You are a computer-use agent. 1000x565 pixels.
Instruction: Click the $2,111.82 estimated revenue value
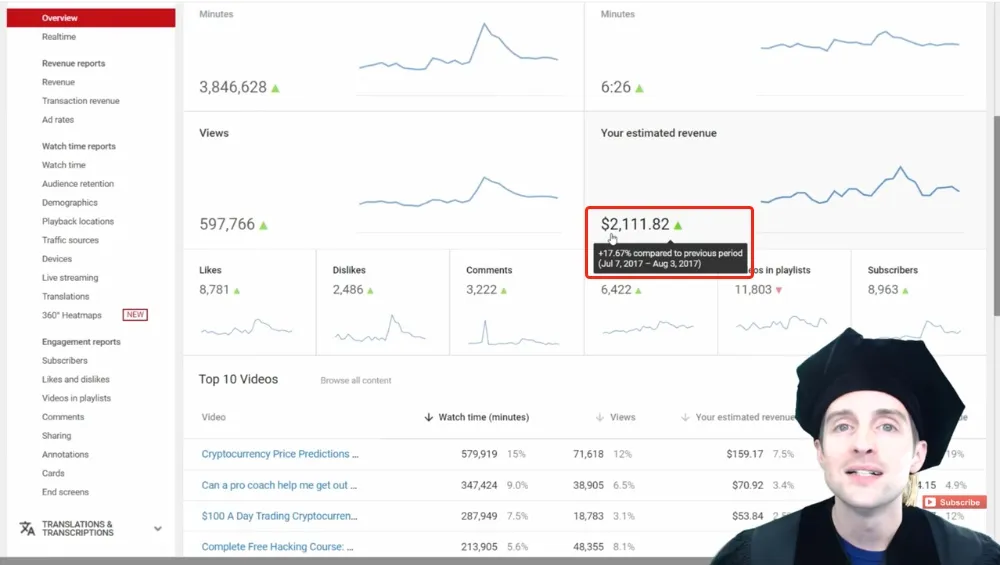(x=635, y=224)
